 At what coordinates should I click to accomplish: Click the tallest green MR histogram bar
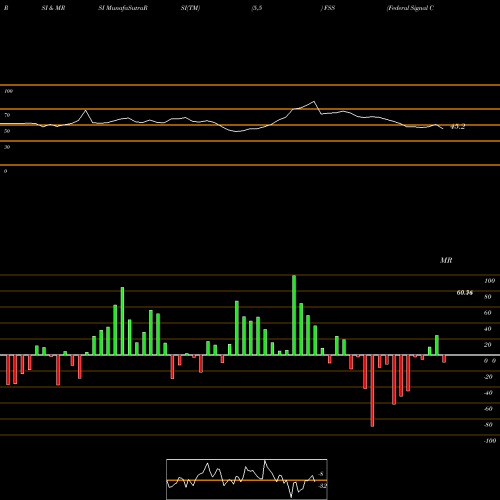[x=294, y=315]
